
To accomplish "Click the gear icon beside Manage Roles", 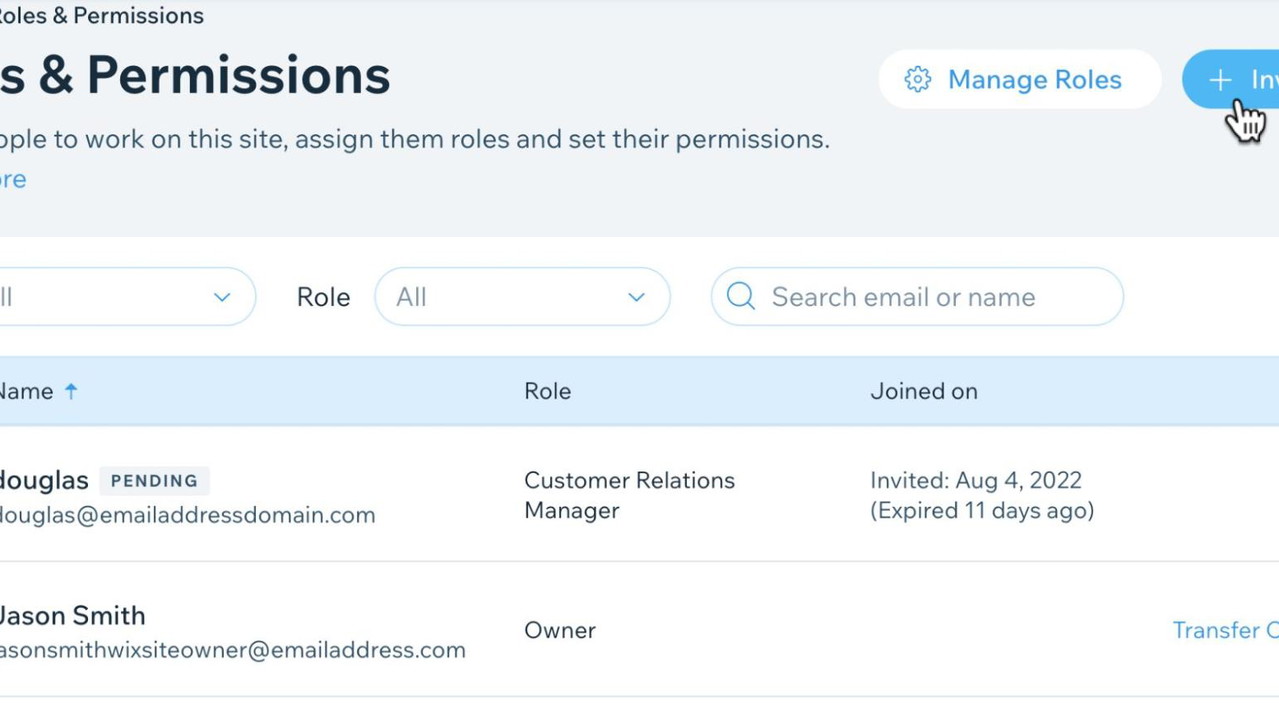I will [x=917, y=79].
